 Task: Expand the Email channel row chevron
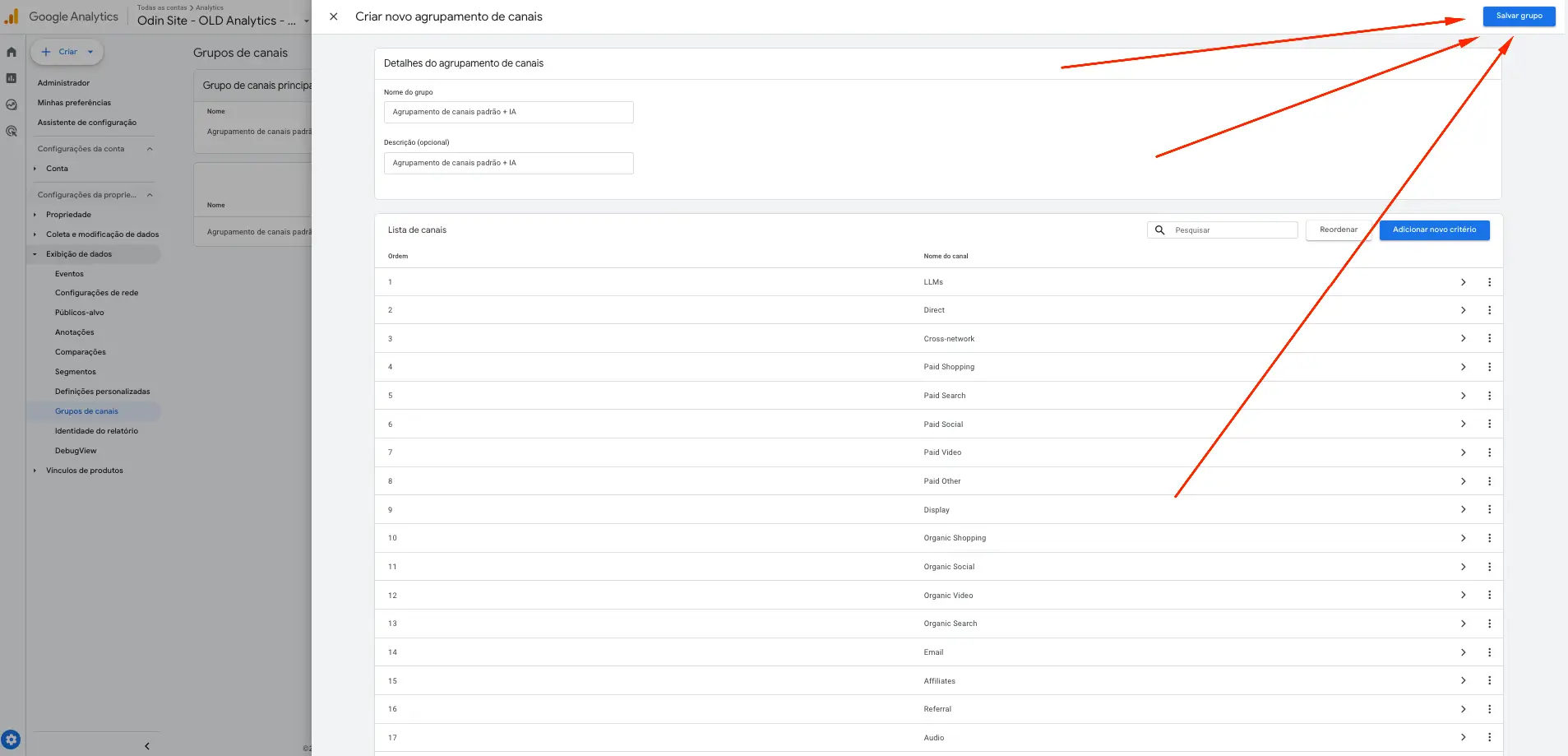[1463, 652]
